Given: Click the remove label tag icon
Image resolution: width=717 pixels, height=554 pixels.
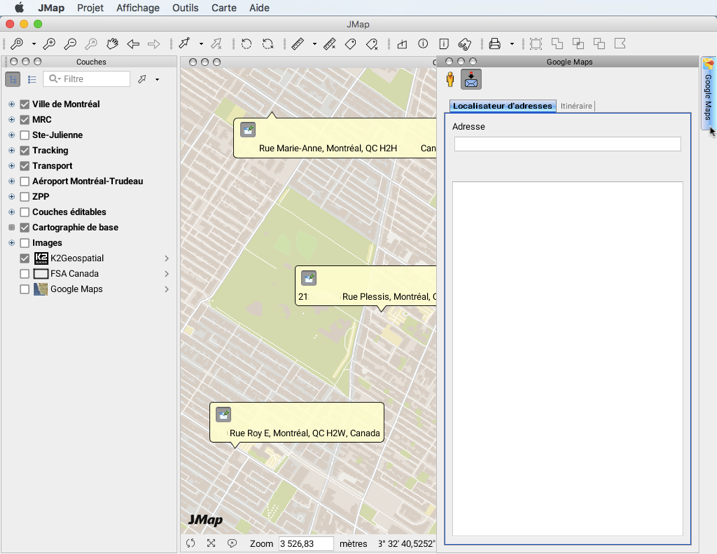Looking at the screenshot, I should point(372,44).
